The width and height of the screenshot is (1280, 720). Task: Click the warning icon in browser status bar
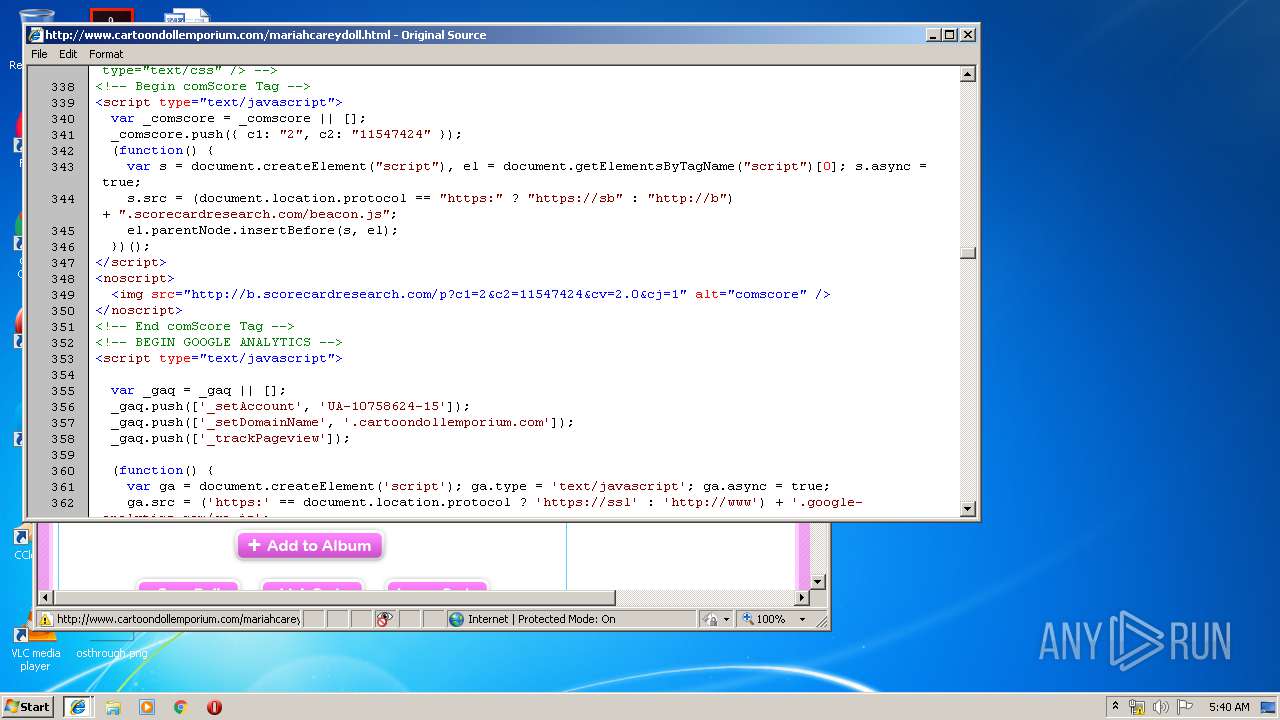45,619
